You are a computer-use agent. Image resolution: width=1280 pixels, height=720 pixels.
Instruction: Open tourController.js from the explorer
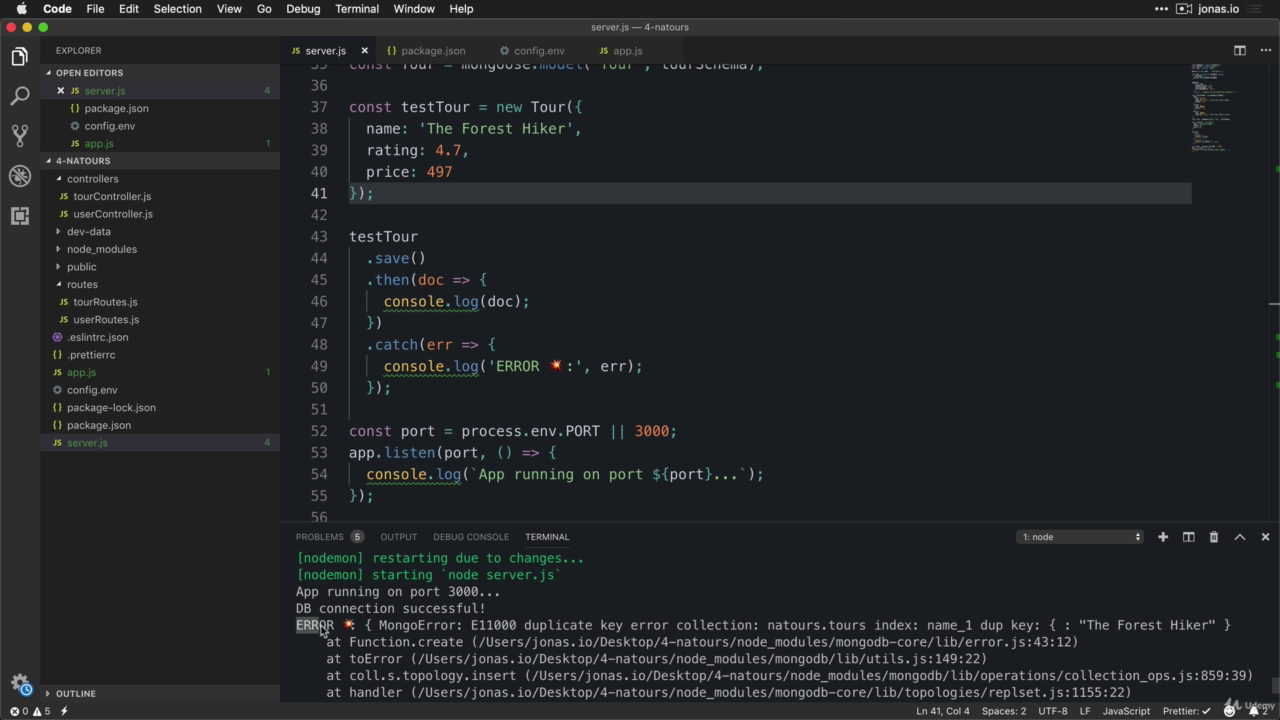(x=112, y=196)
